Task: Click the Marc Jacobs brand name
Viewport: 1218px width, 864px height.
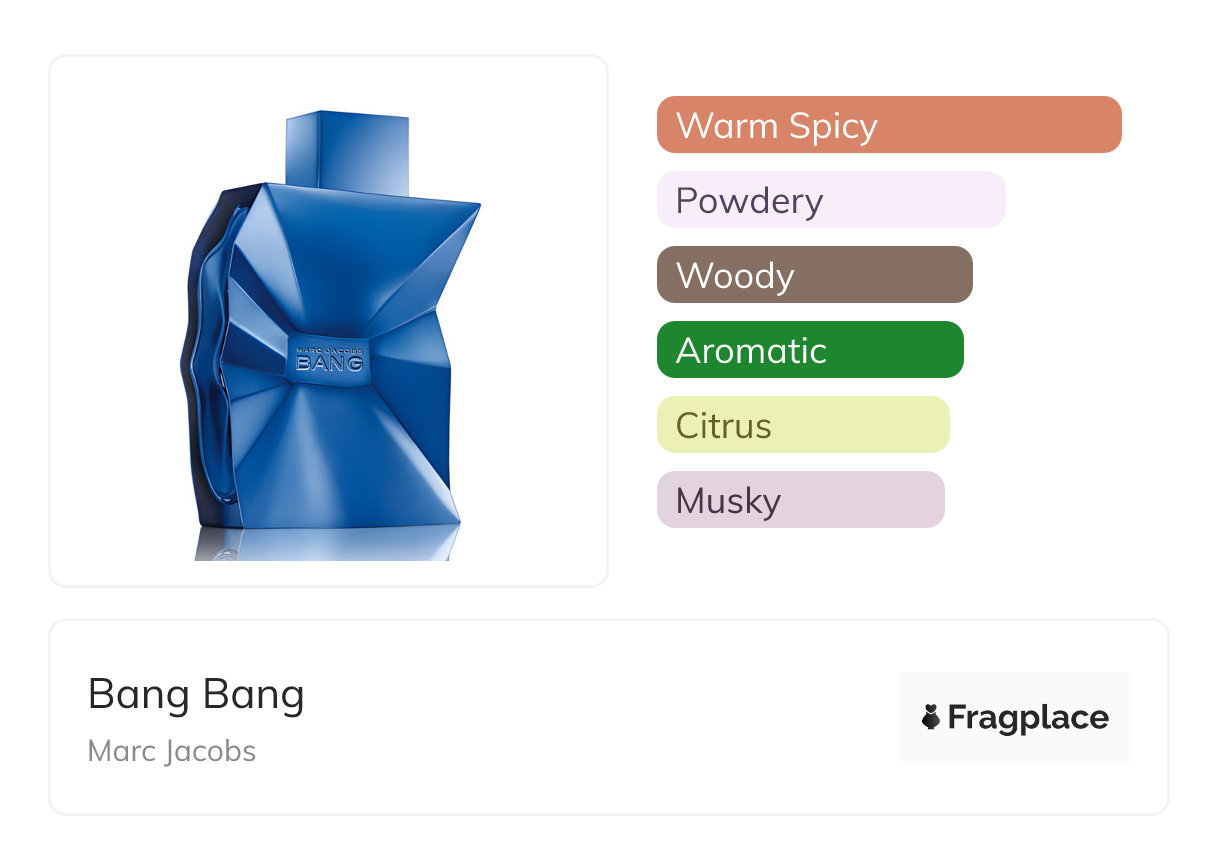Action: tap(172, 751)
